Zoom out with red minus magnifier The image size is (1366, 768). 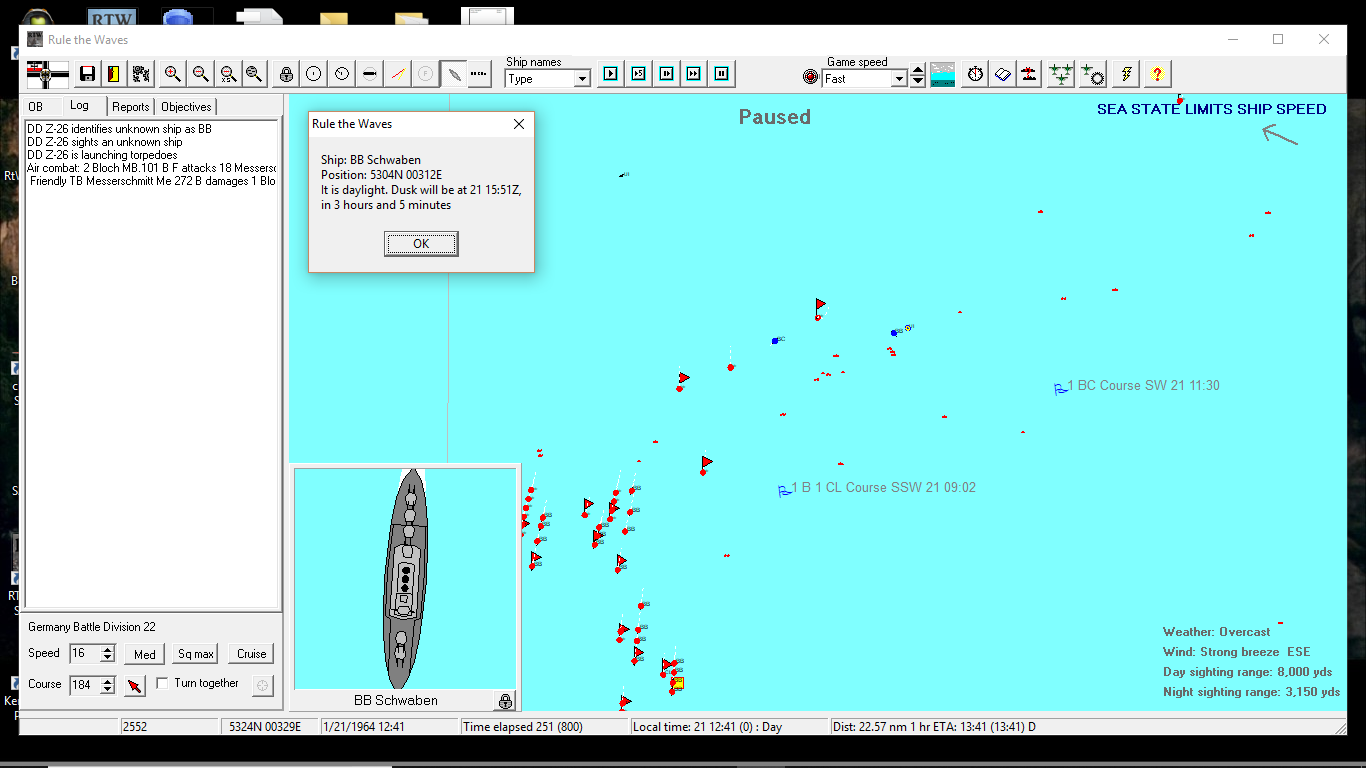pyautogui.click(x=200, y=74)
